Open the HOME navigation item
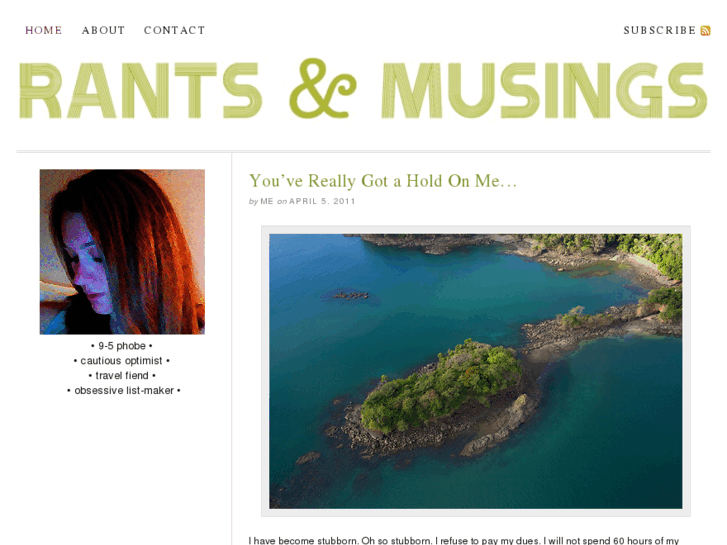 44,30
